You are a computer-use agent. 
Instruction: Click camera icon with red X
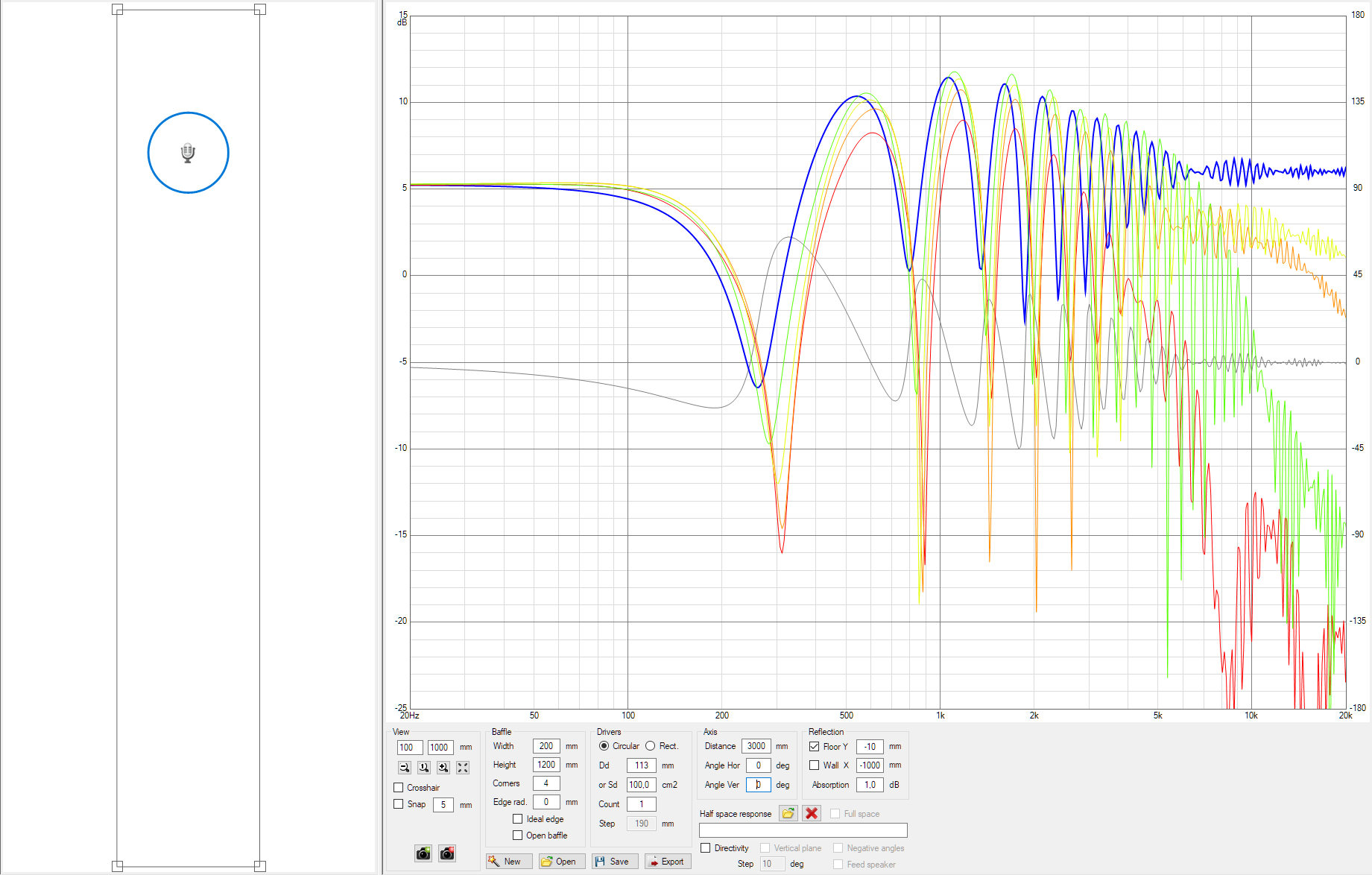(x=447, y=853)
